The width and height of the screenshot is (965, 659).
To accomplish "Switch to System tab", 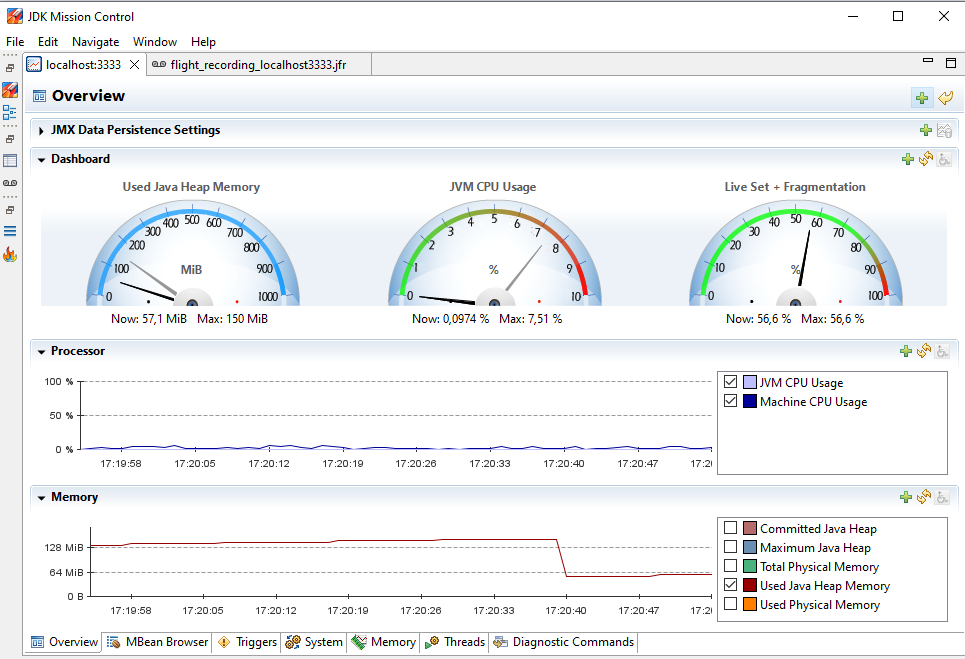I will pyautogui.click(x=314, y=642).
